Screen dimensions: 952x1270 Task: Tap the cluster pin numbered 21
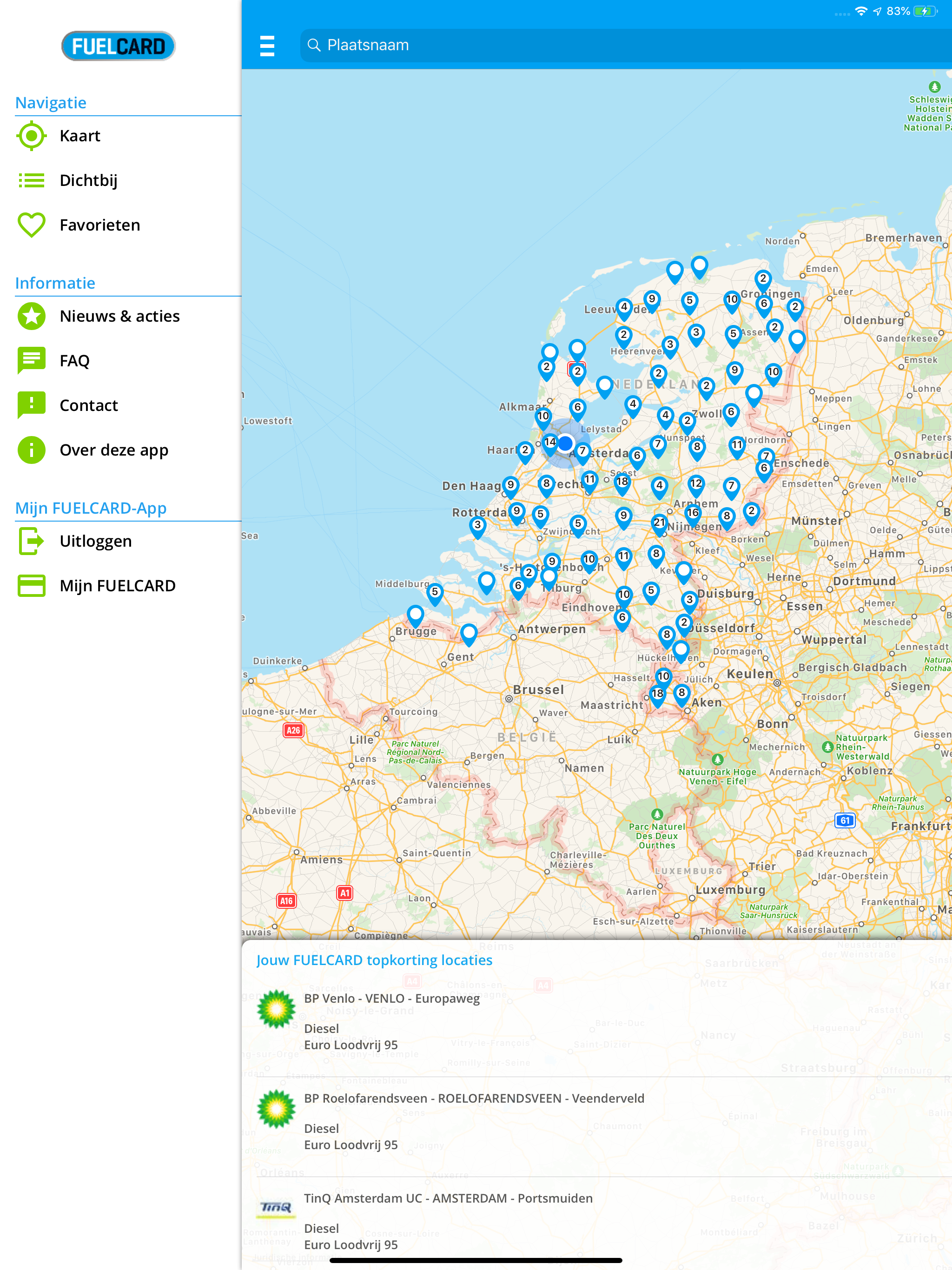tap(659, 525)
